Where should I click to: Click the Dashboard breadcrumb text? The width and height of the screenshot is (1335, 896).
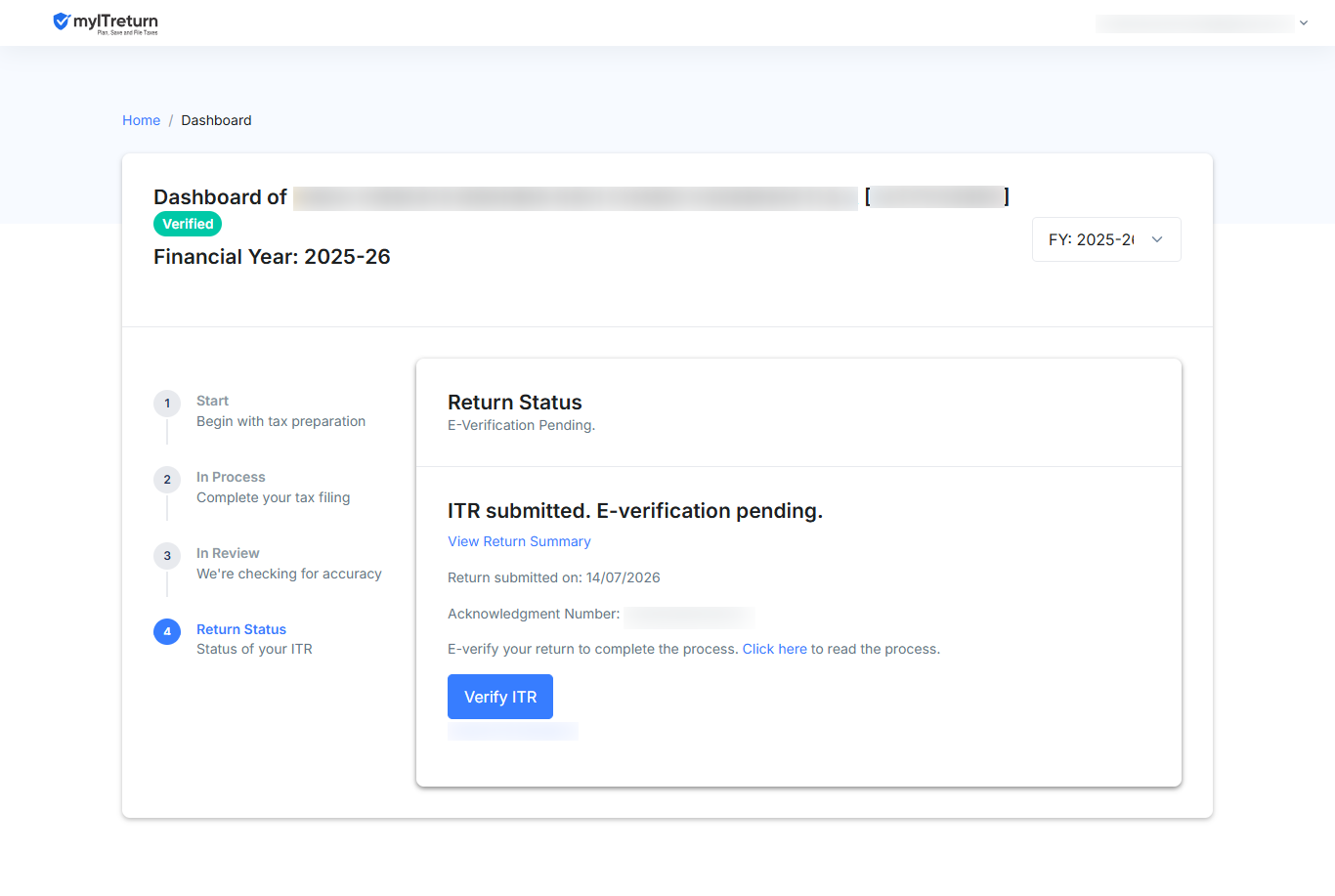tap(216, 120)
